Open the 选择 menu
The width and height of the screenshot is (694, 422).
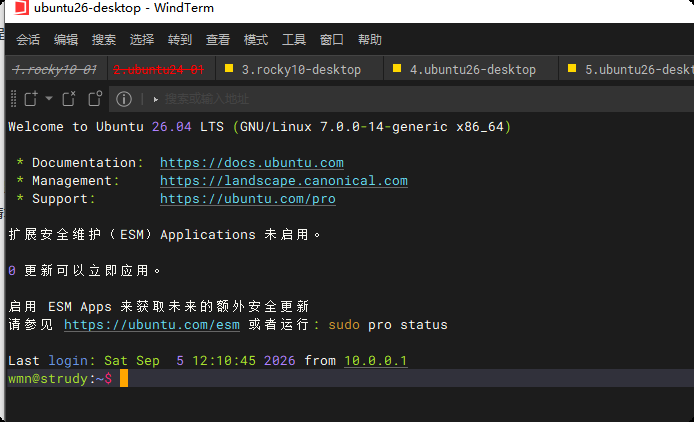coord(142,40)
